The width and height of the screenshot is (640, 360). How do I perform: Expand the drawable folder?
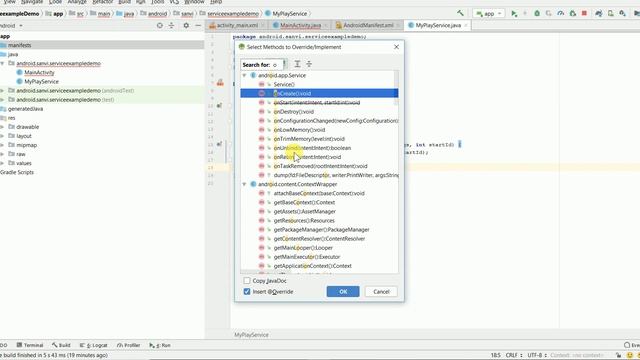[2, 127]
